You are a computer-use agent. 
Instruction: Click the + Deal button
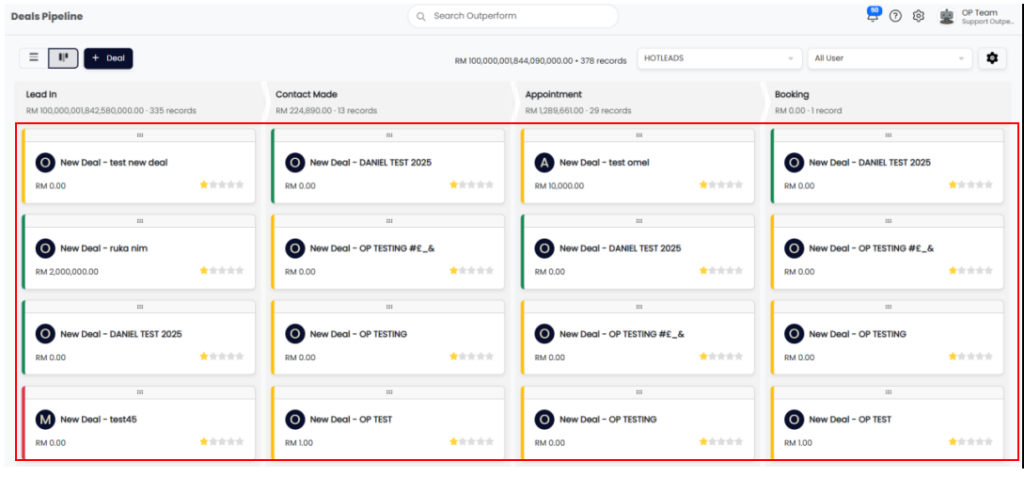tap(108, 58)
